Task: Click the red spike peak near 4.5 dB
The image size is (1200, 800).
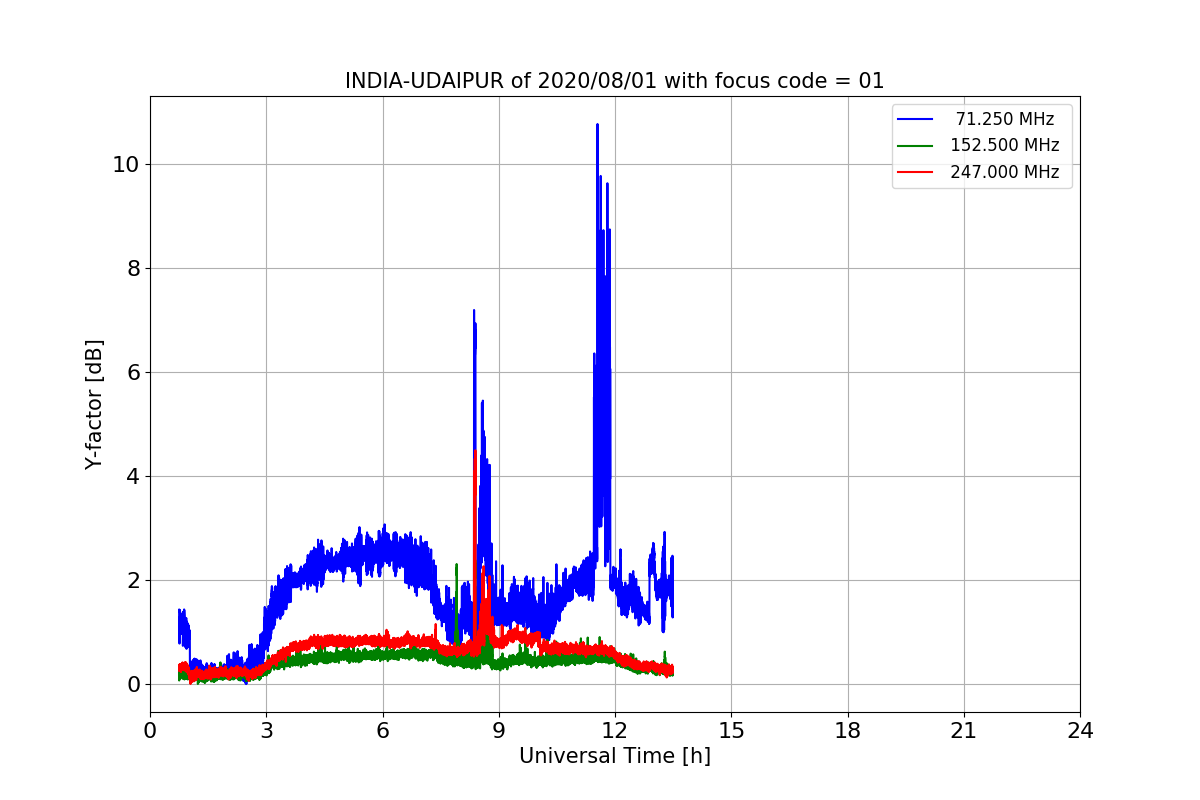Action: click(x=475, y=452)
